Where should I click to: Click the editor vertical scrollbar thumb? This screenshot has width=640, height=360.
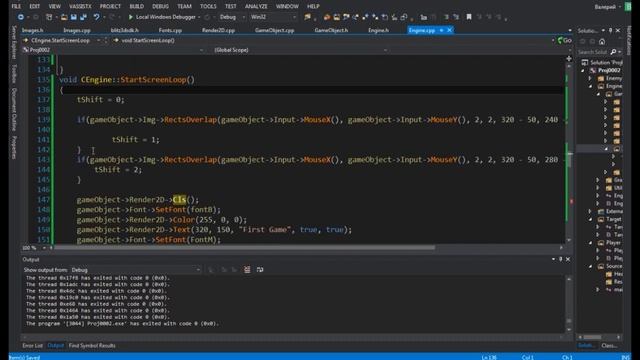pyautogui.click(x=569, y=160)
